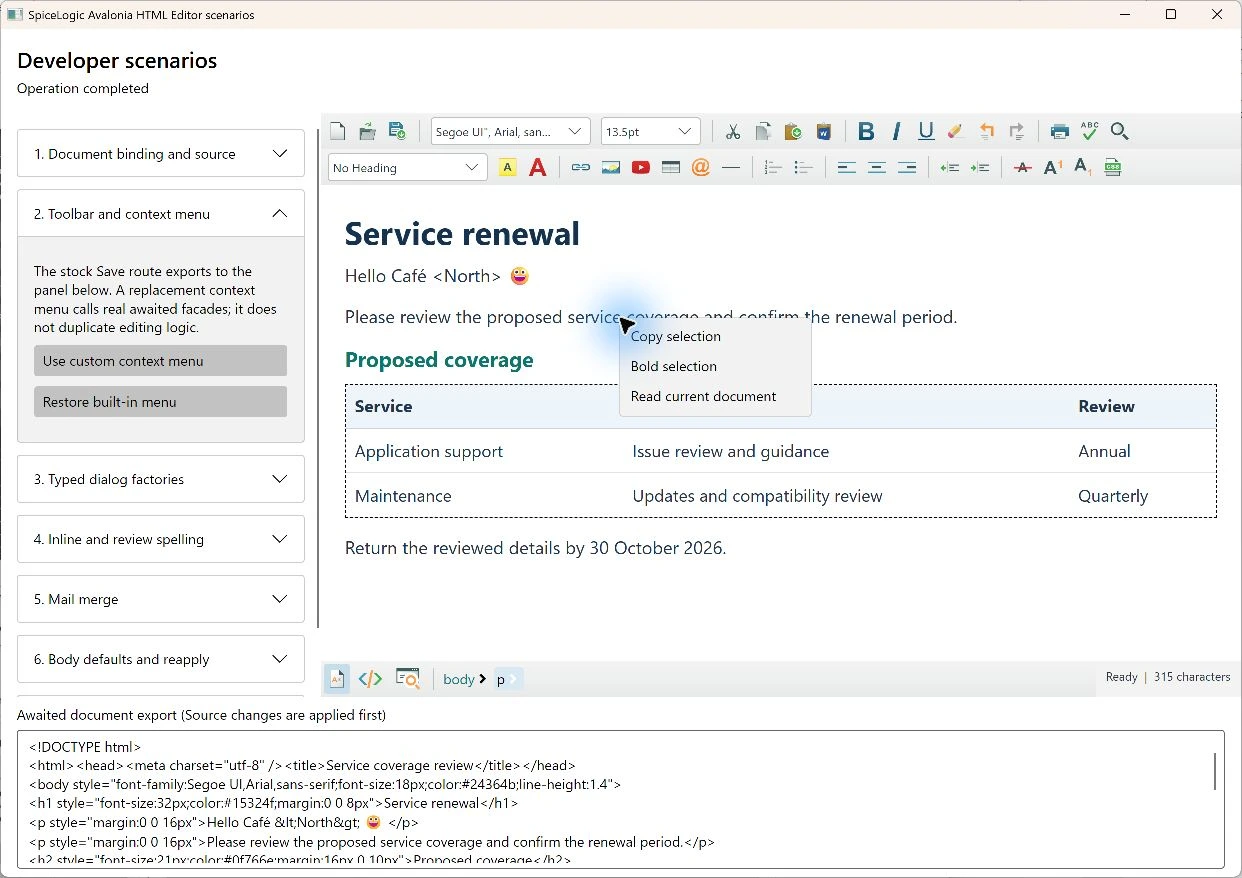Open the 13.5pt font size dropdown
Screen dimensions: 1242x878
point(650,131)
